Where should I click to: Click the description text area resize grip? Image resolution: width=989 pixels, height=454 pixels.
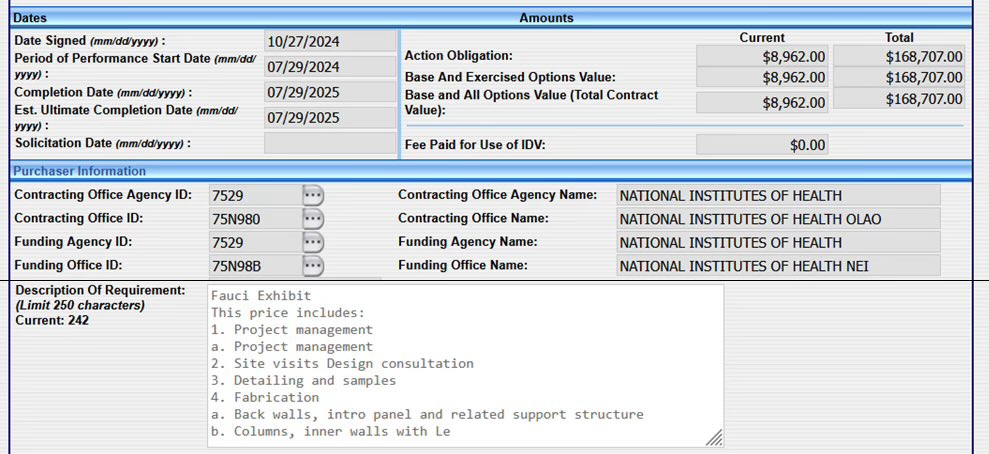[714, 438]
